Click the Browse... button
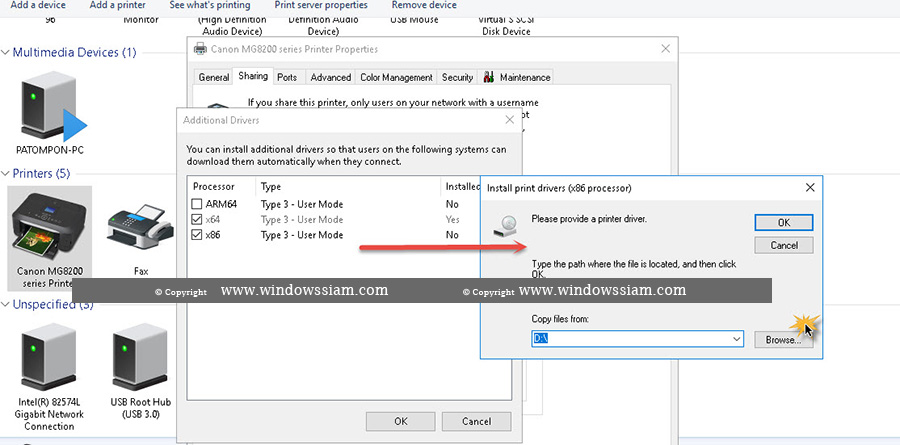The image size is (900, 445). pos(783,340)
